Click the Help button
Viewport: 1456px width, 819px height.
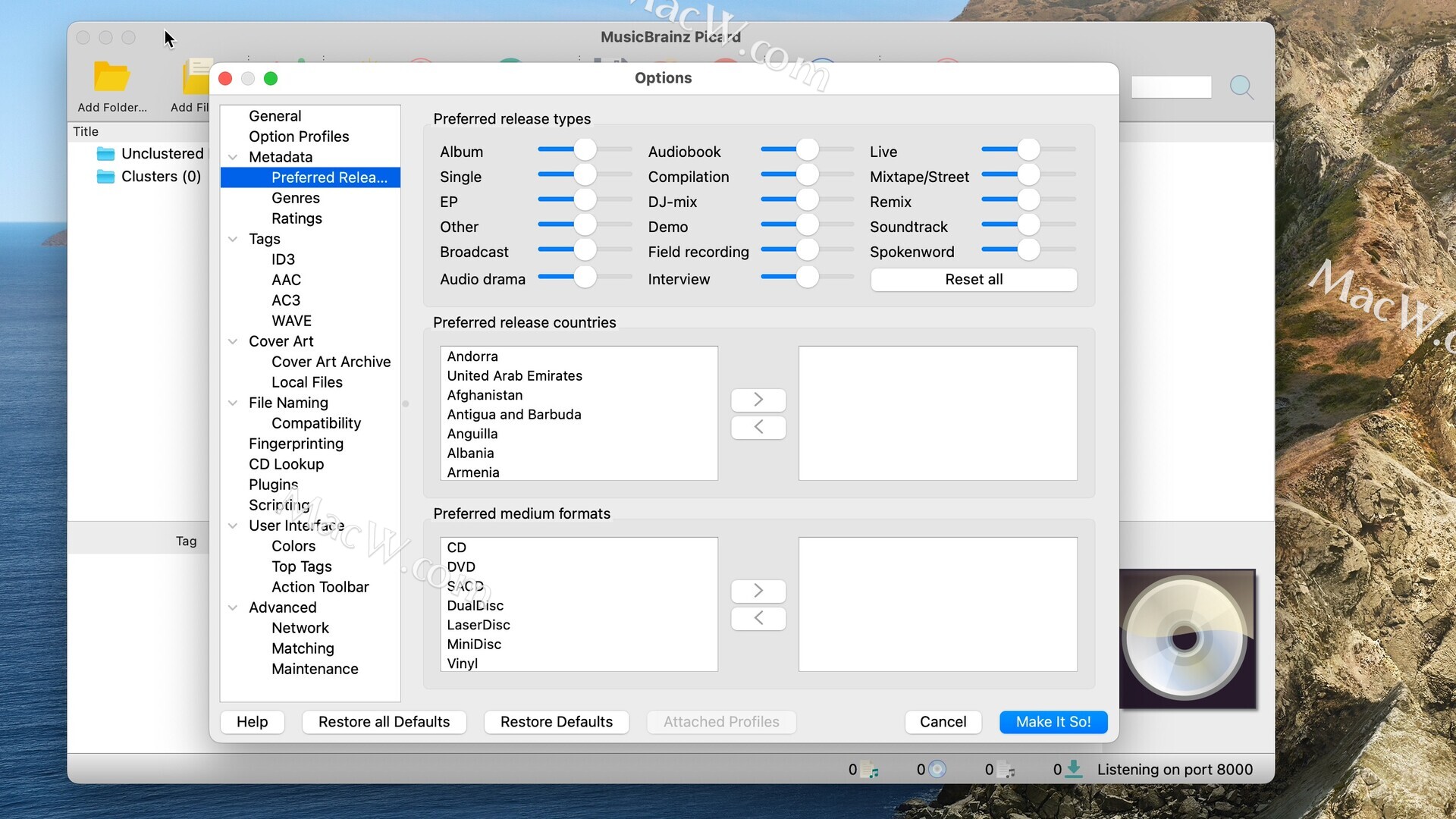[x=253, y=722]
